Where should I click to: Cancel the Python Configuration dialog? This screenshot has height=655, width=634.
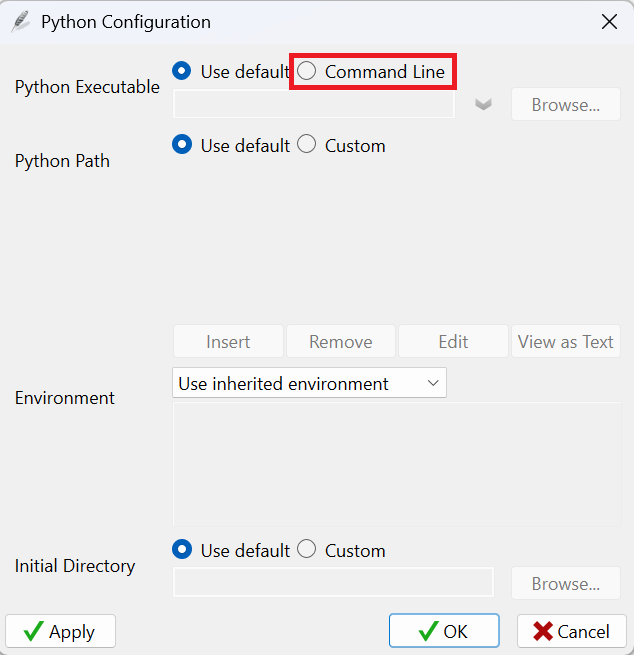(572, 631)
